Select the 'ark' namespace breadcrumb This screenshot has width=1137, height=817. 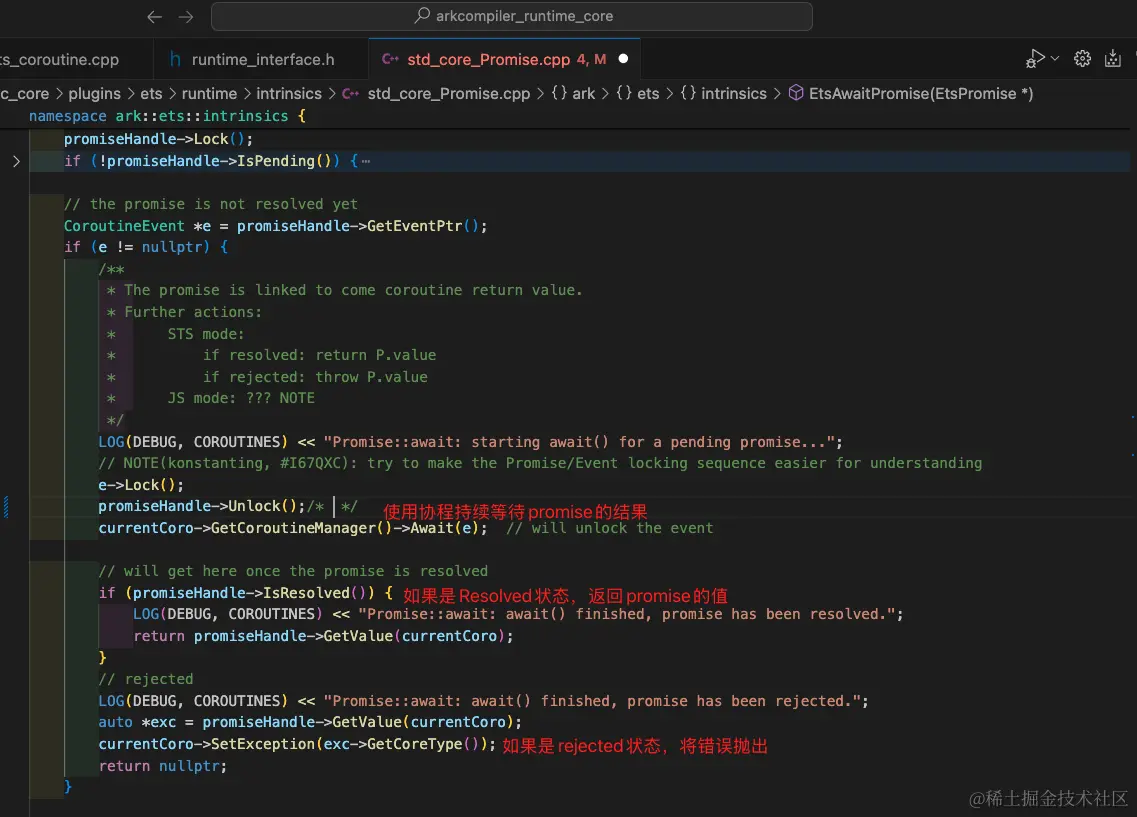coord(573,94)
